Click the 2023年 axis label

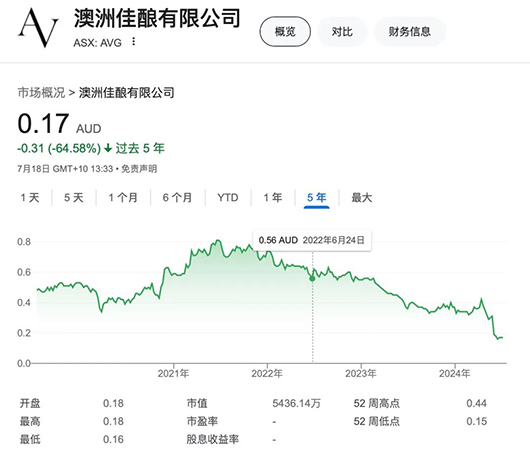point(361,373)
